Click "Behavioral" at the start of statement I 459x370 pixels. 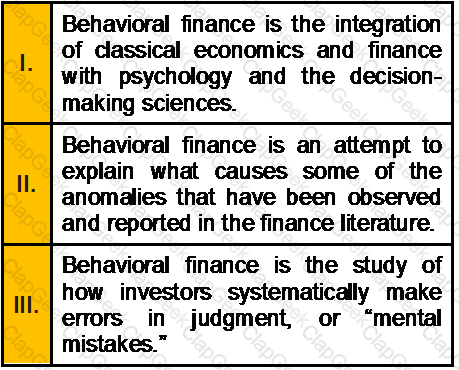115,24
